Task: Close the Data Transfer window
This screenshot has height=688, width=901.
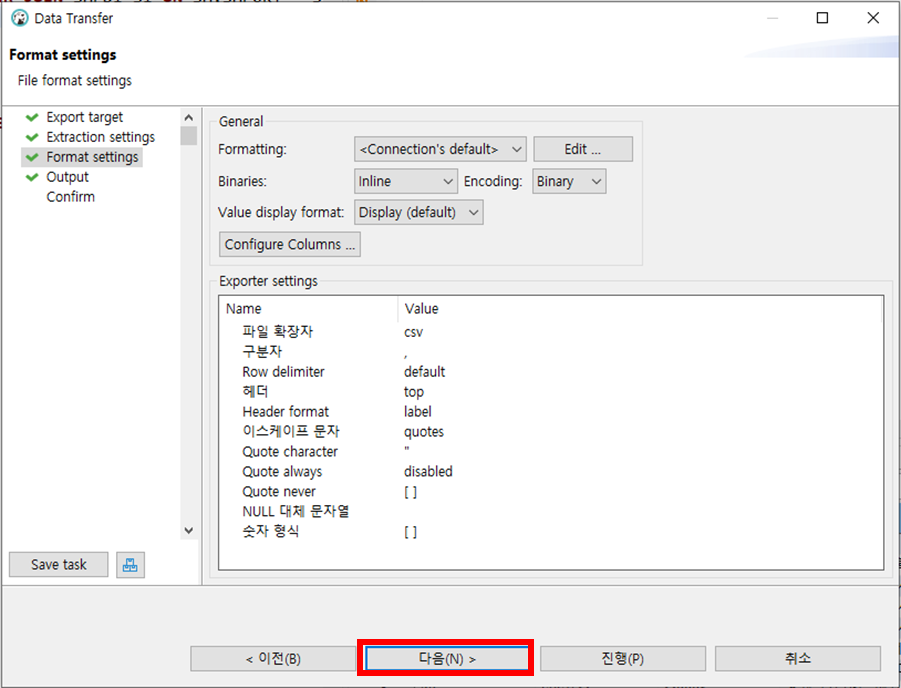Action: coord(873,18)
